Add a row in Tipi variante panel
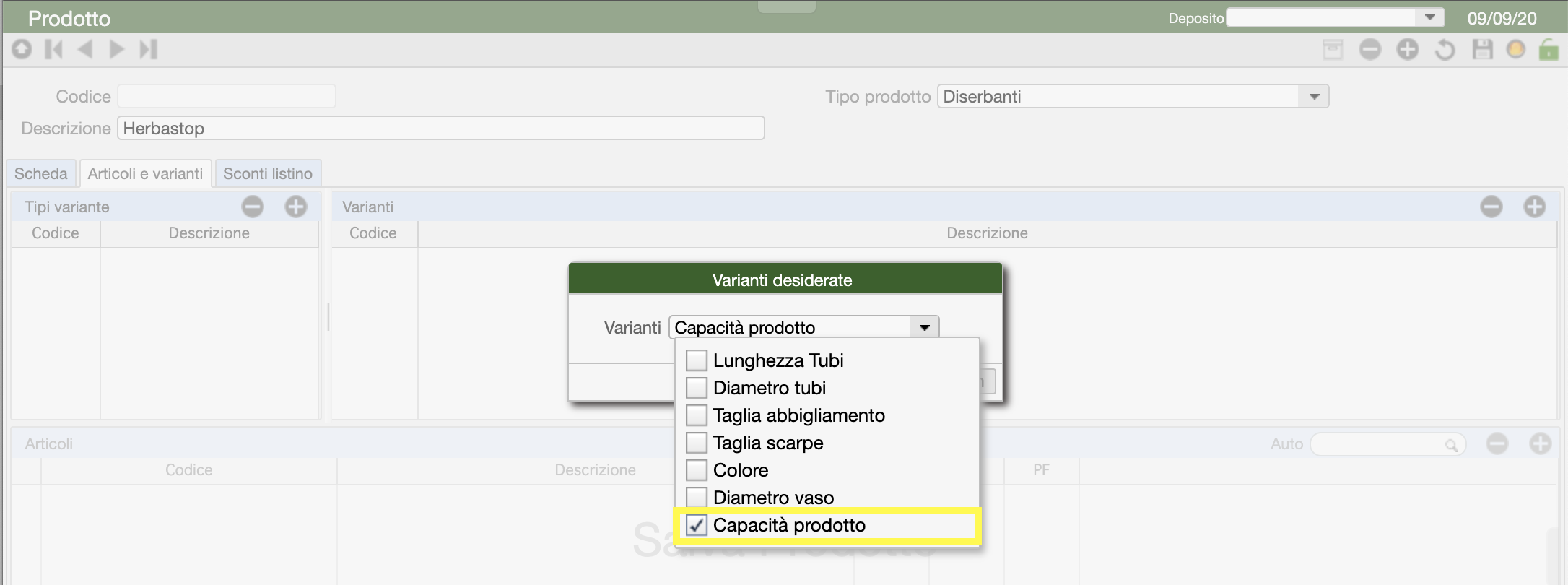This screenshot has height=585, width=1568. click(x=296, y=207)
